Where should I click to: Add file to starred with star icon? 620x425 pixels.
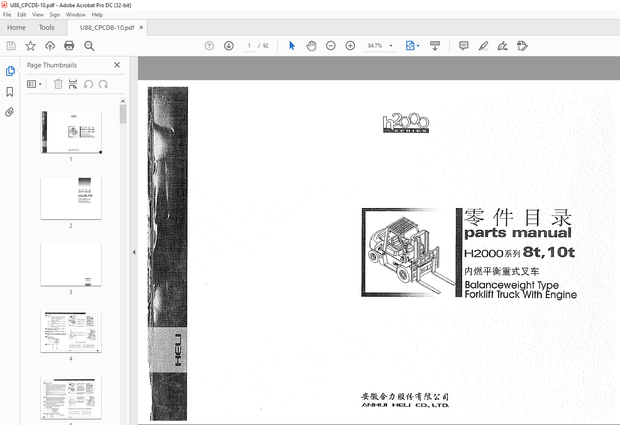coord(30,46)
